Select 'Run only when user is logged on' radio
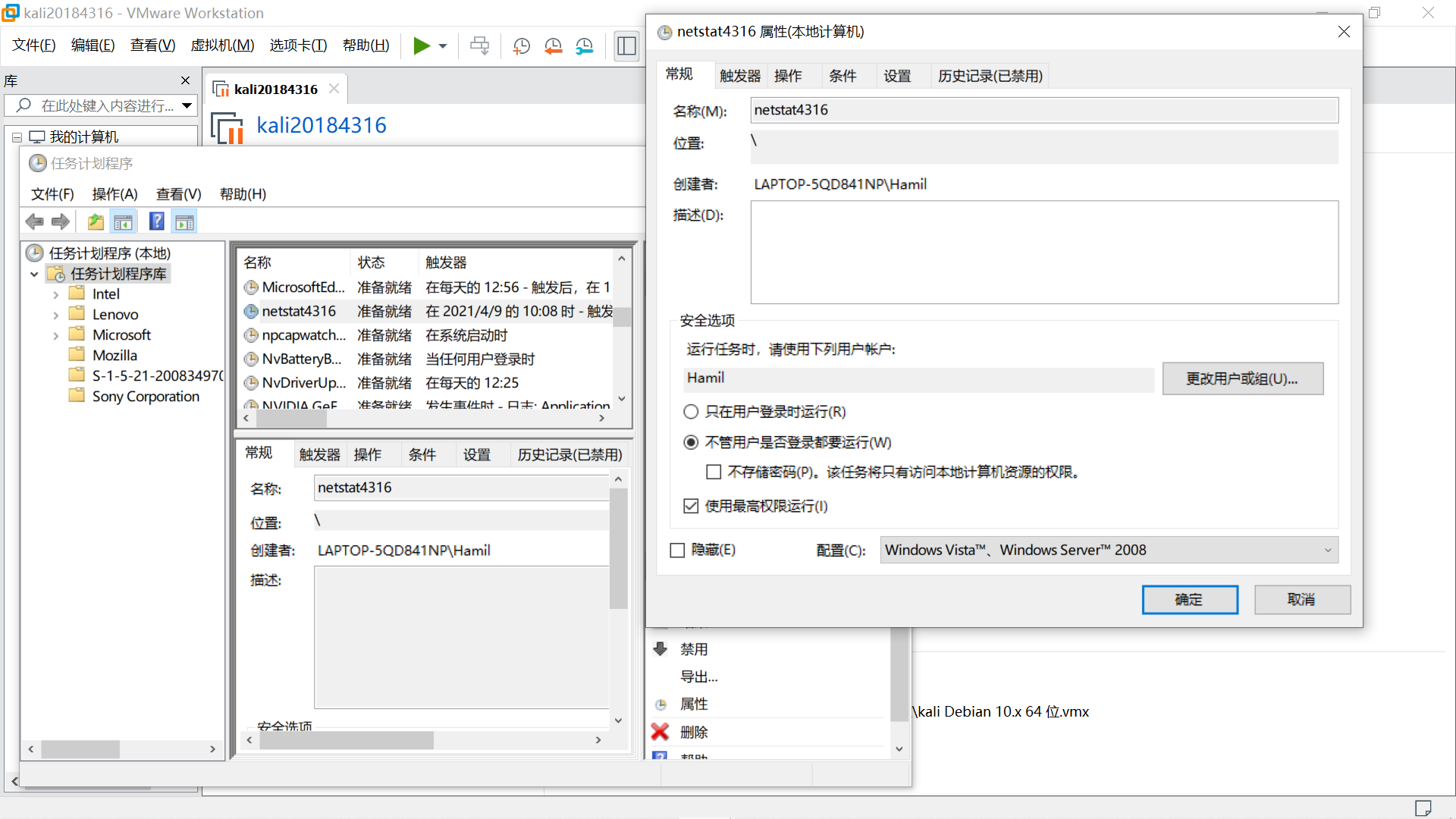This screenshot has height=819, width=1456. pos(691,412)
